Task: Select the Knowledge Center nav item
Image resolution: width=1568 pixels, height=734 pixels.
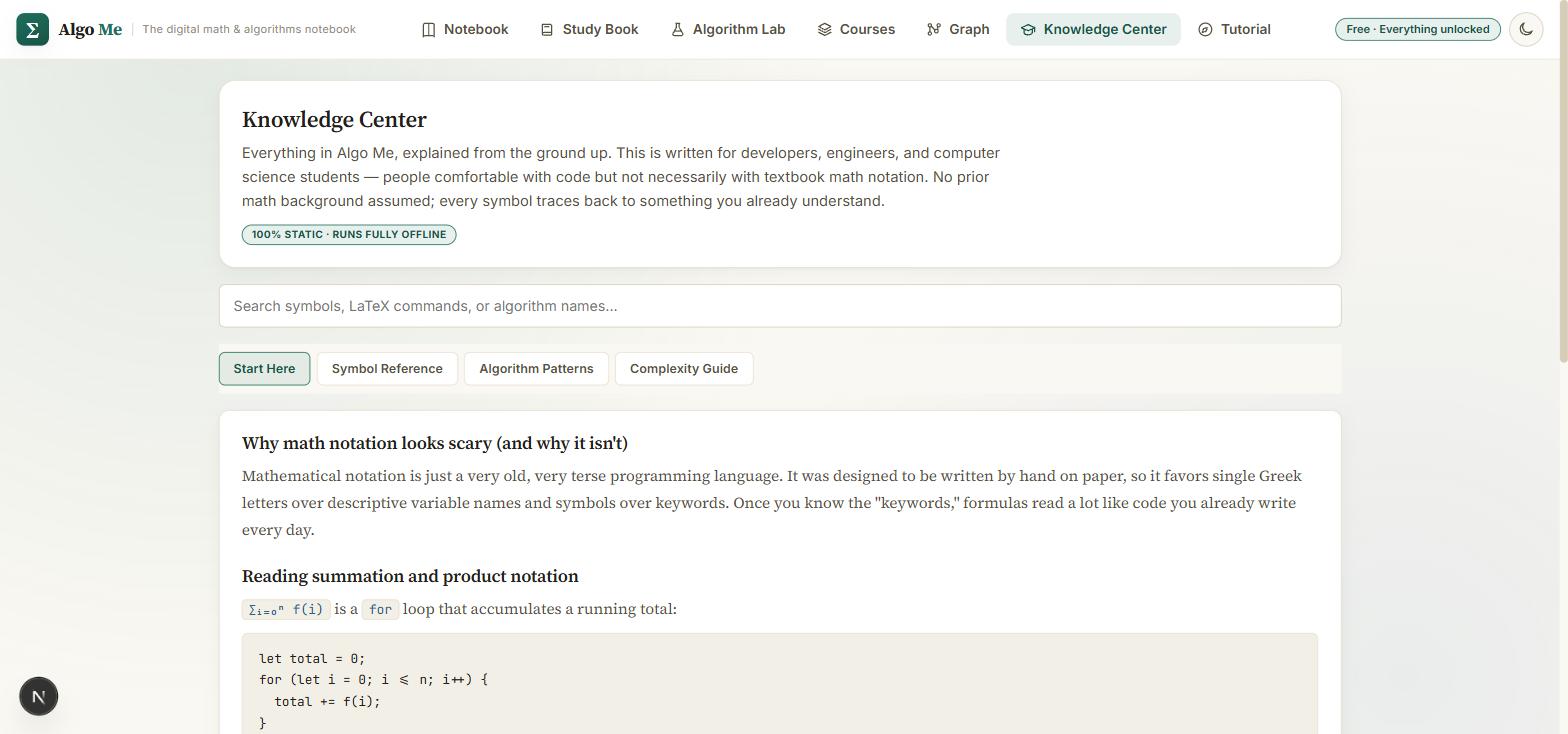Action: pos(1093,29)
